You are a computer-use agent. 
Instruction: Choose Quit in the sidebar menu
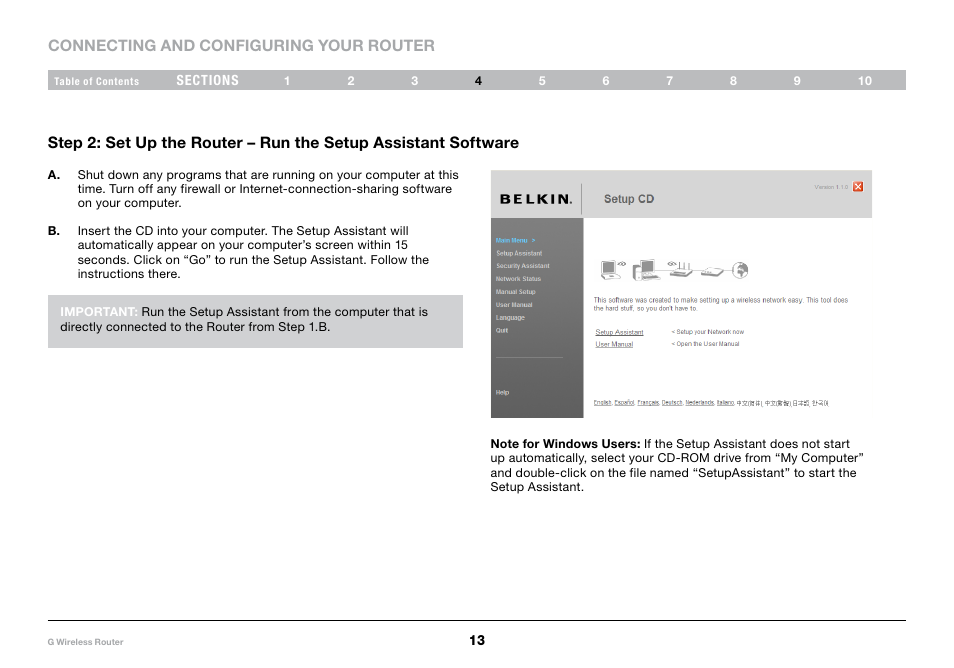[501, 330]
